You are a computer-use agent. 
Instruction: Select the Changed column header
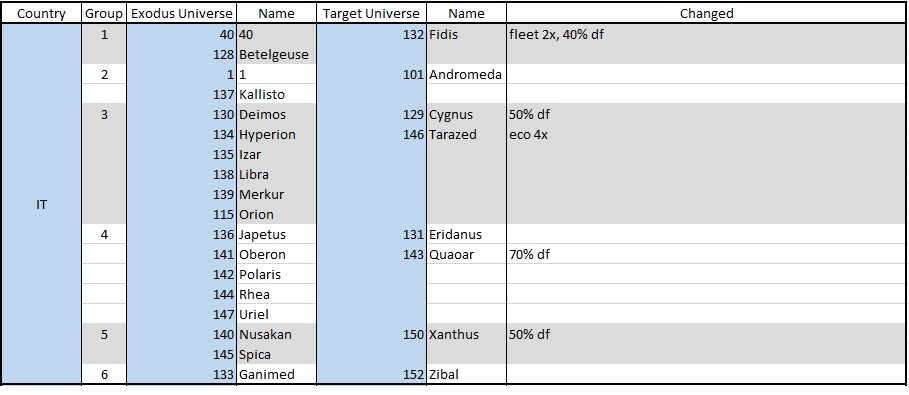click(706, 13)
